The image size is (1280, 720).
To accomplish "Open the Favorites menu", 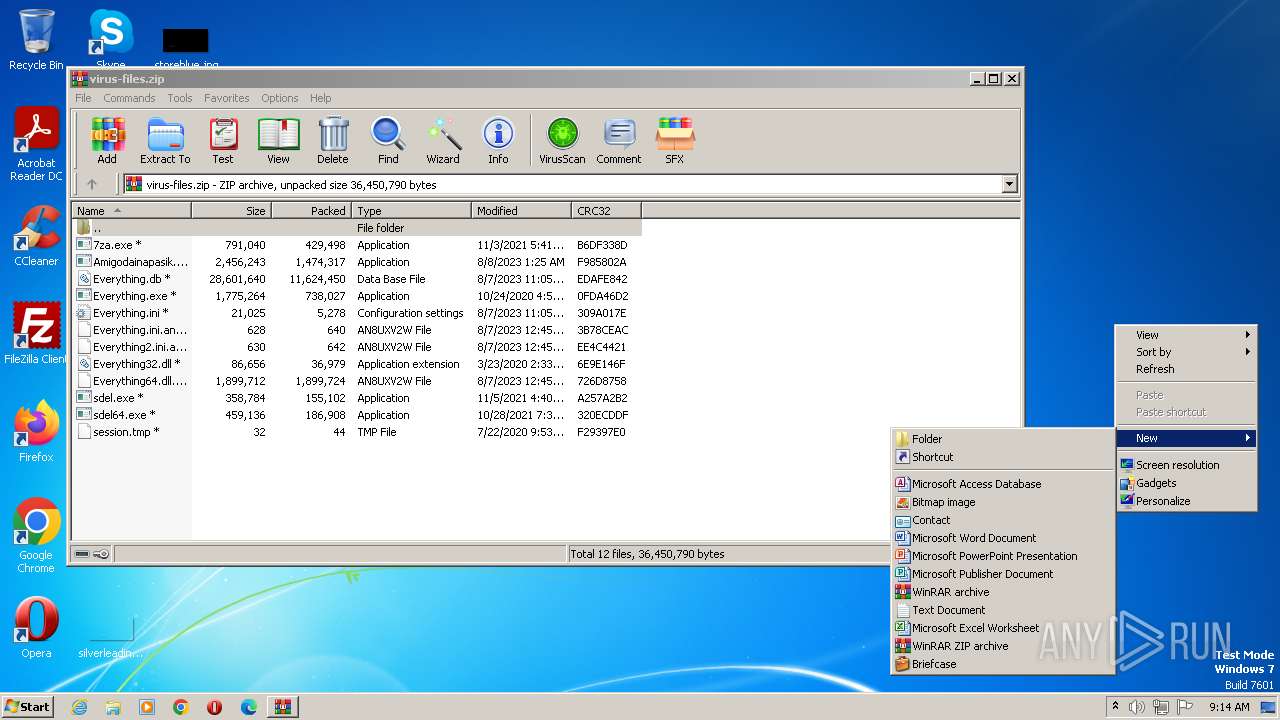I will (227, 98).
